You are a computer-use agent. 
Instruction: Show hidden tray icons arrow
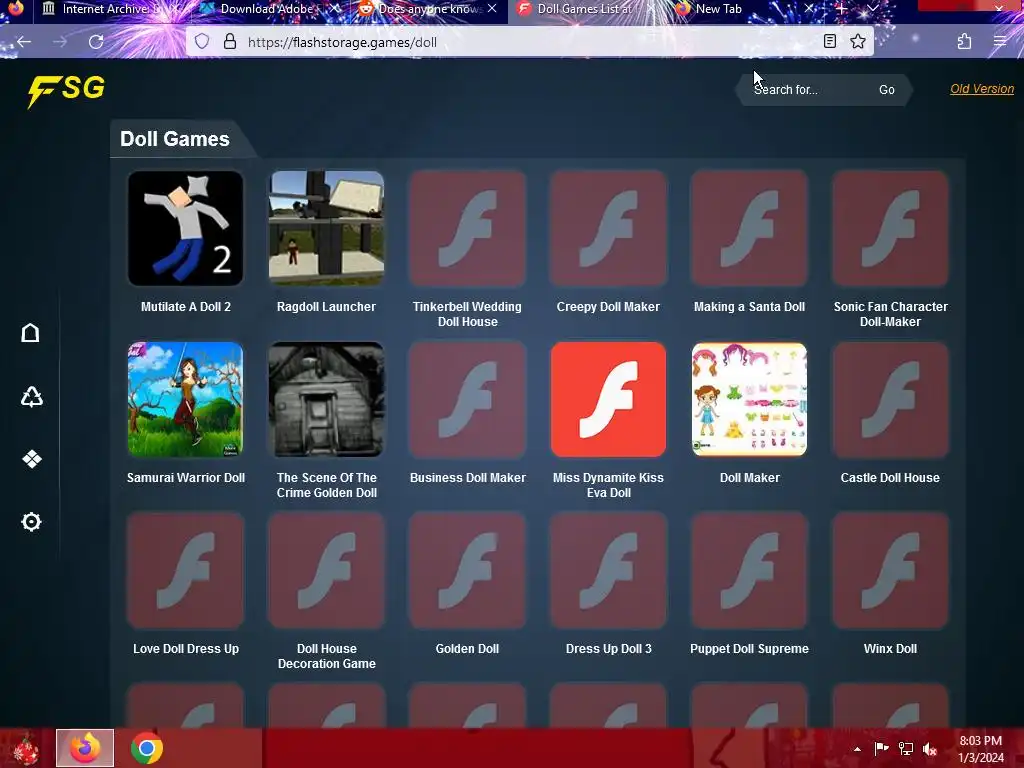[x=857, y=749]
